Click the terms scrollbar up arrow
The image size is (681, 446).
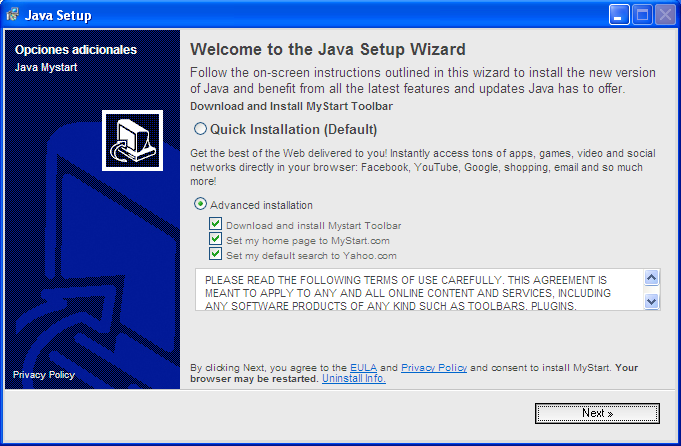click(651, 277)
